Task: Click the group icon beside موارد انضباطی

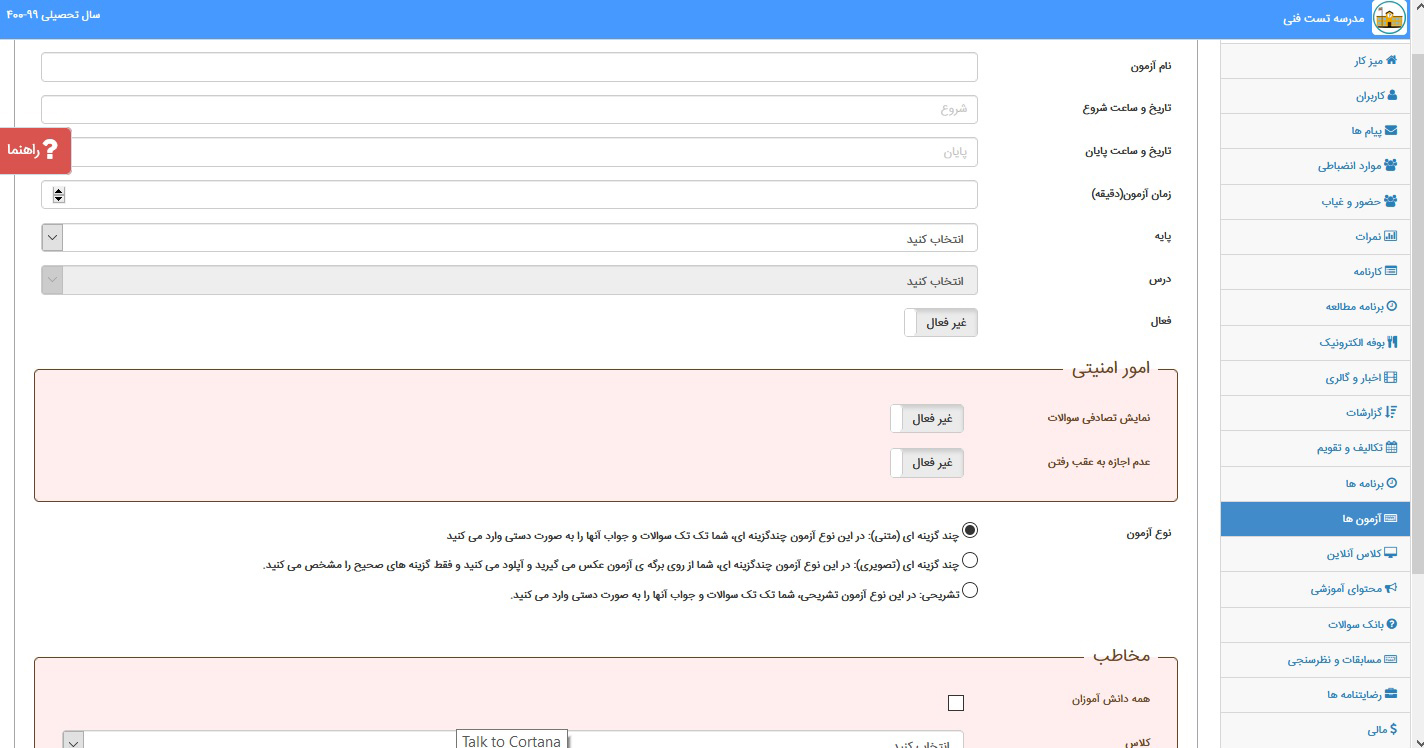Action: coord(1391,166)
